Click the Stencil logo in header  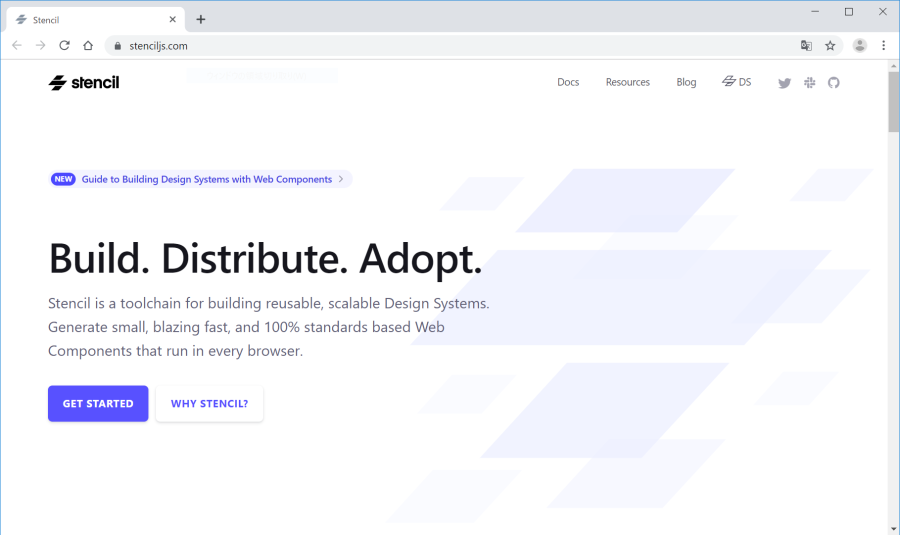click(84, 83)
